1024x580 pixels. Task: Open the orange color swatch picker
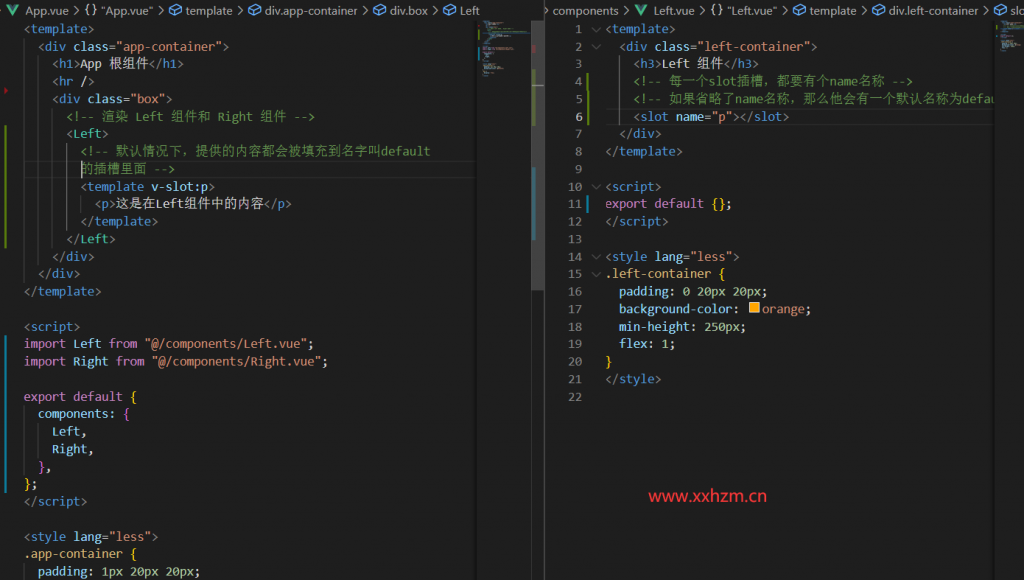point(754,309)
